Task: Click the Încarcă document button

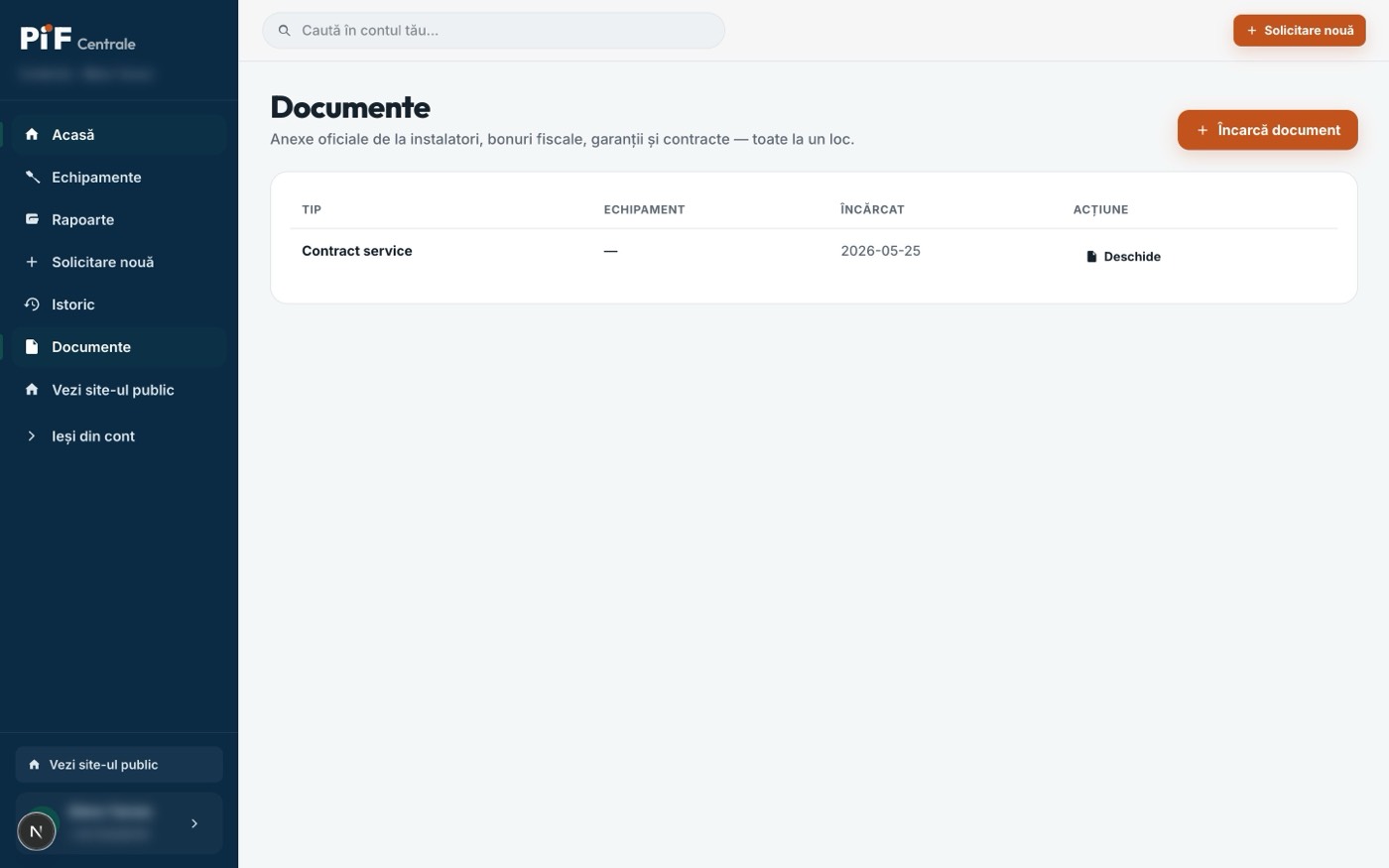Action: (1267, 130)
